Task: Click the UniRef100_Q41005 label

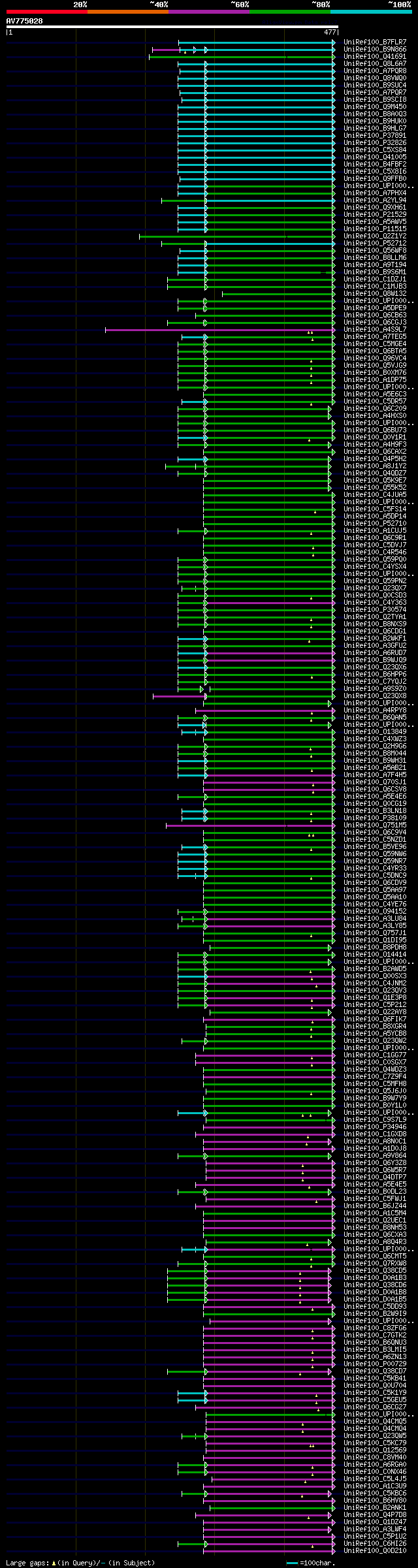Action: click(x=375, y=157)
